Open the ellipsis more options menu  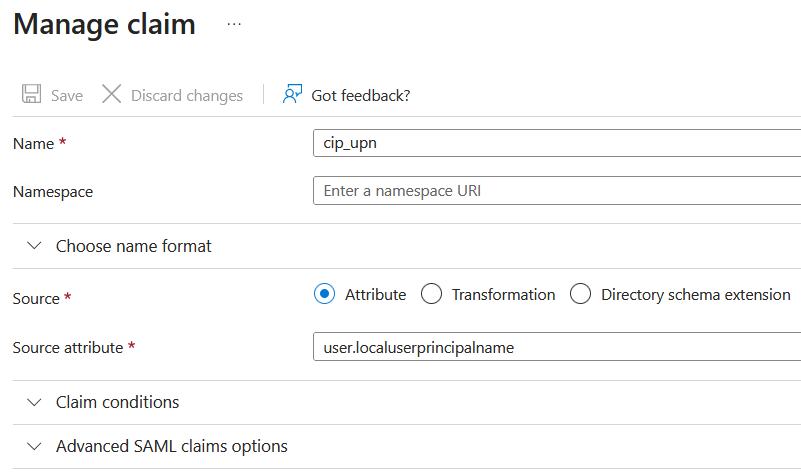pyautogui.click(x=234, y=24)
